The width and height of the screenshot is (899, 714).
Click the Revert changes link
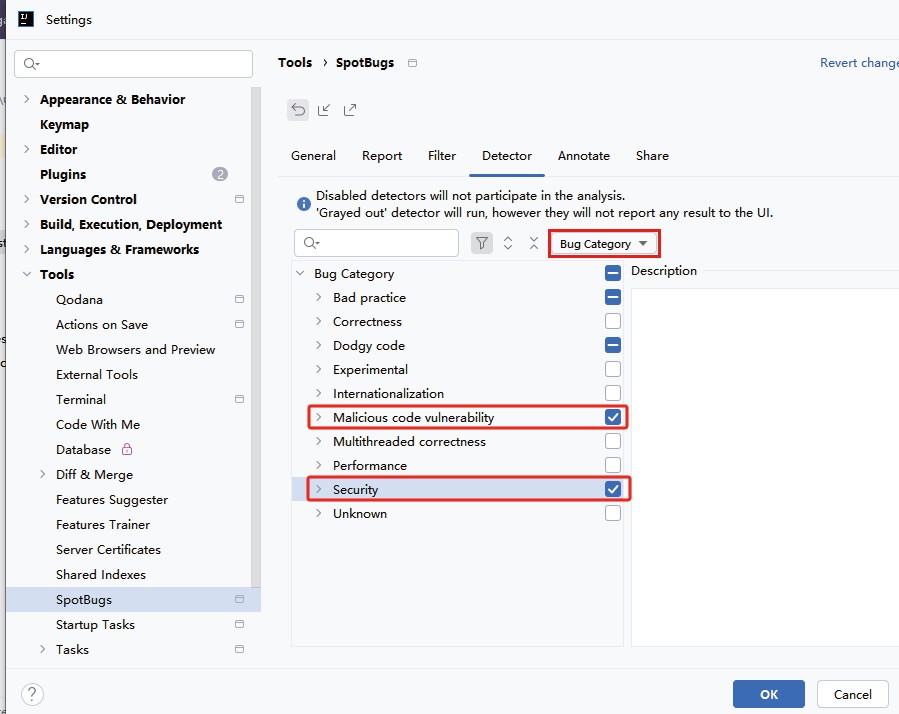[x=859, y=63]
